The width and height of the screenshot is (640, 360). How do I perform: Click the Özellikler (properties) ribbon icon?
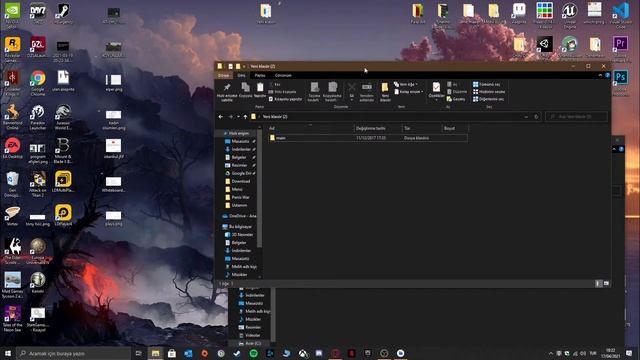[436, 91]
